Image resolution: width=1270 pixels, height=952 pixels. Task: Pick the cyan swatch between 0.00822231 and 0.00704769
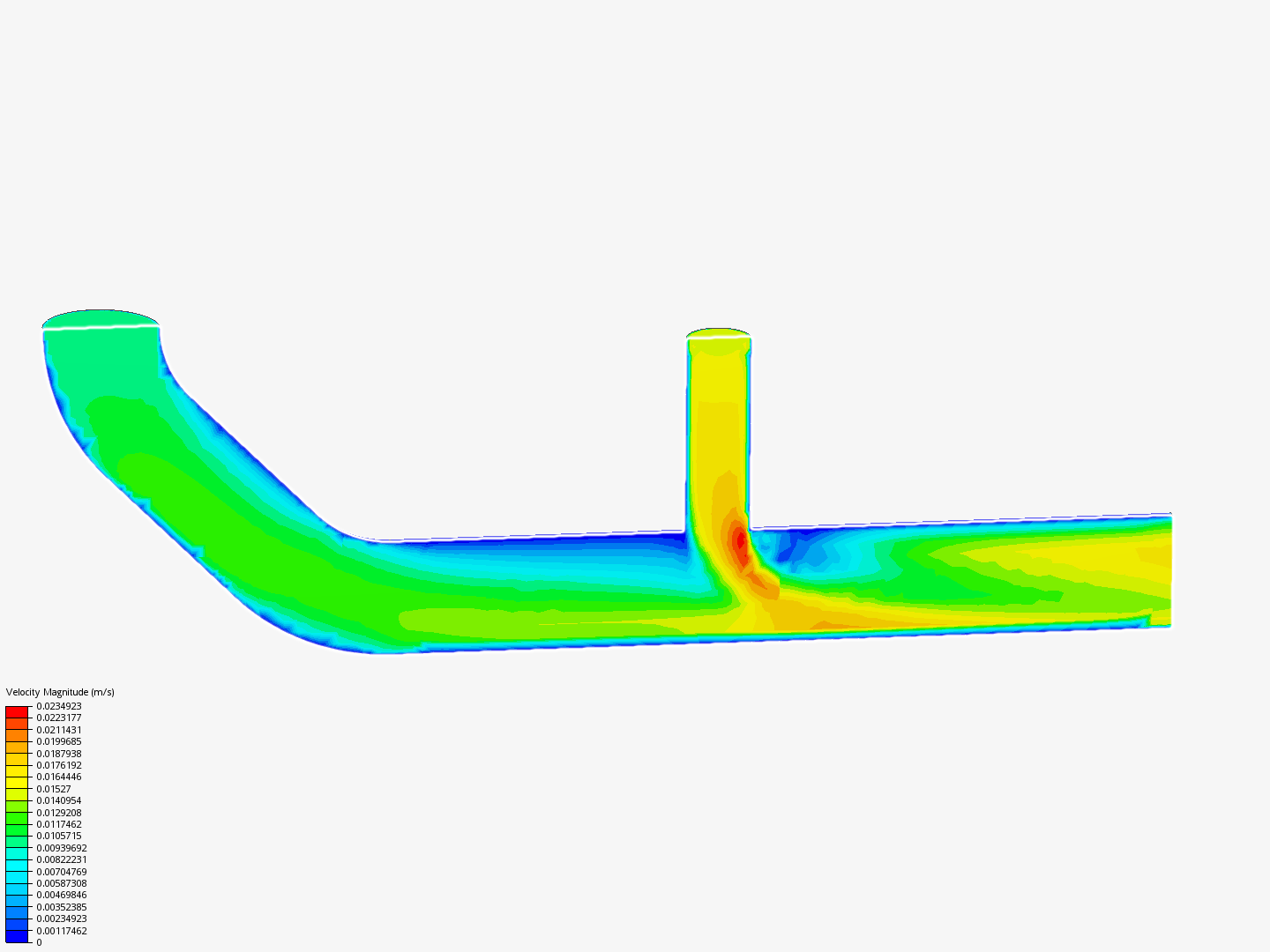pos(17,866)
